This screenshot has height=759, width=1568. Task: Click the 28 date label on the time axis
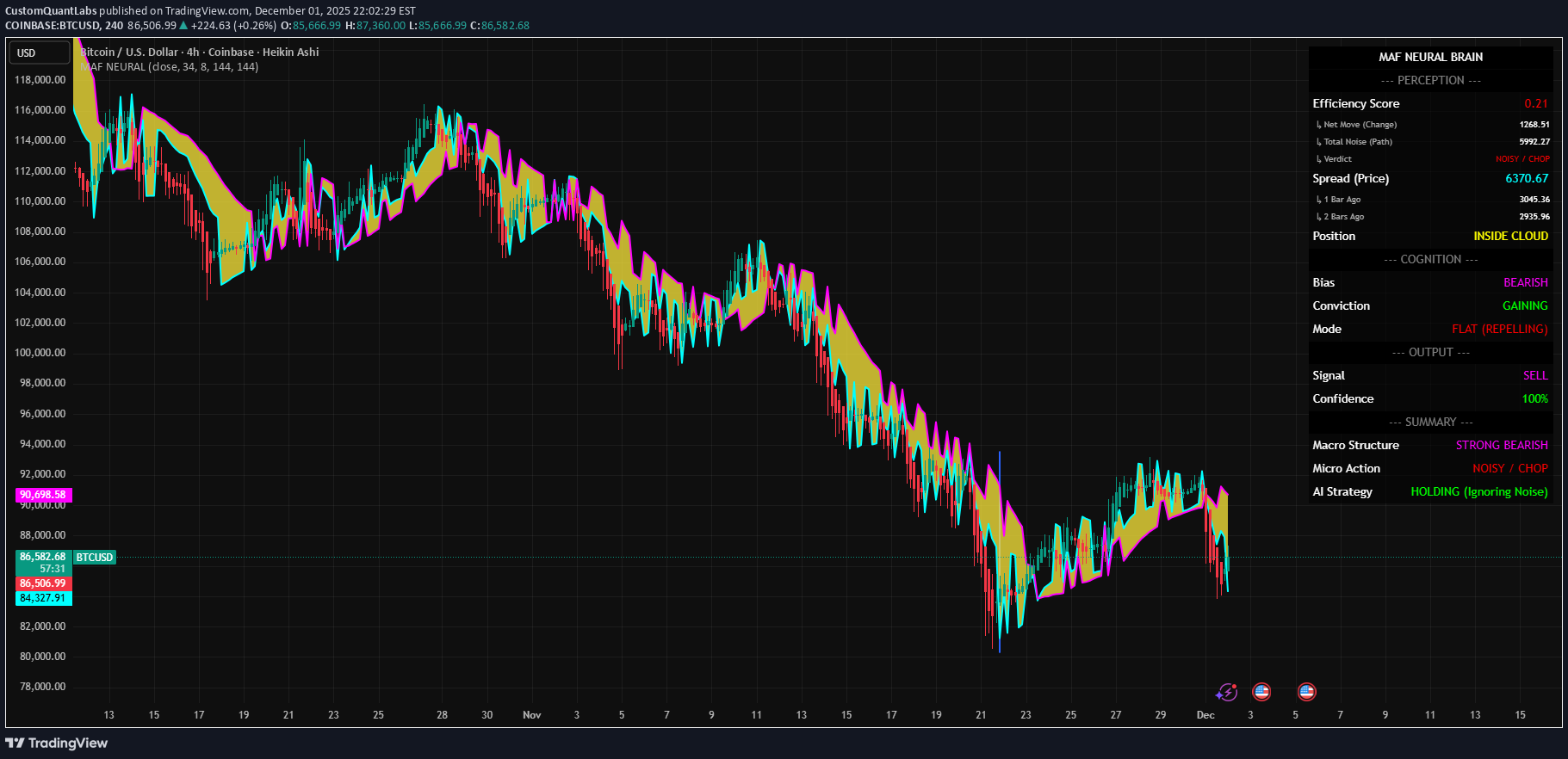pos(442,715)
